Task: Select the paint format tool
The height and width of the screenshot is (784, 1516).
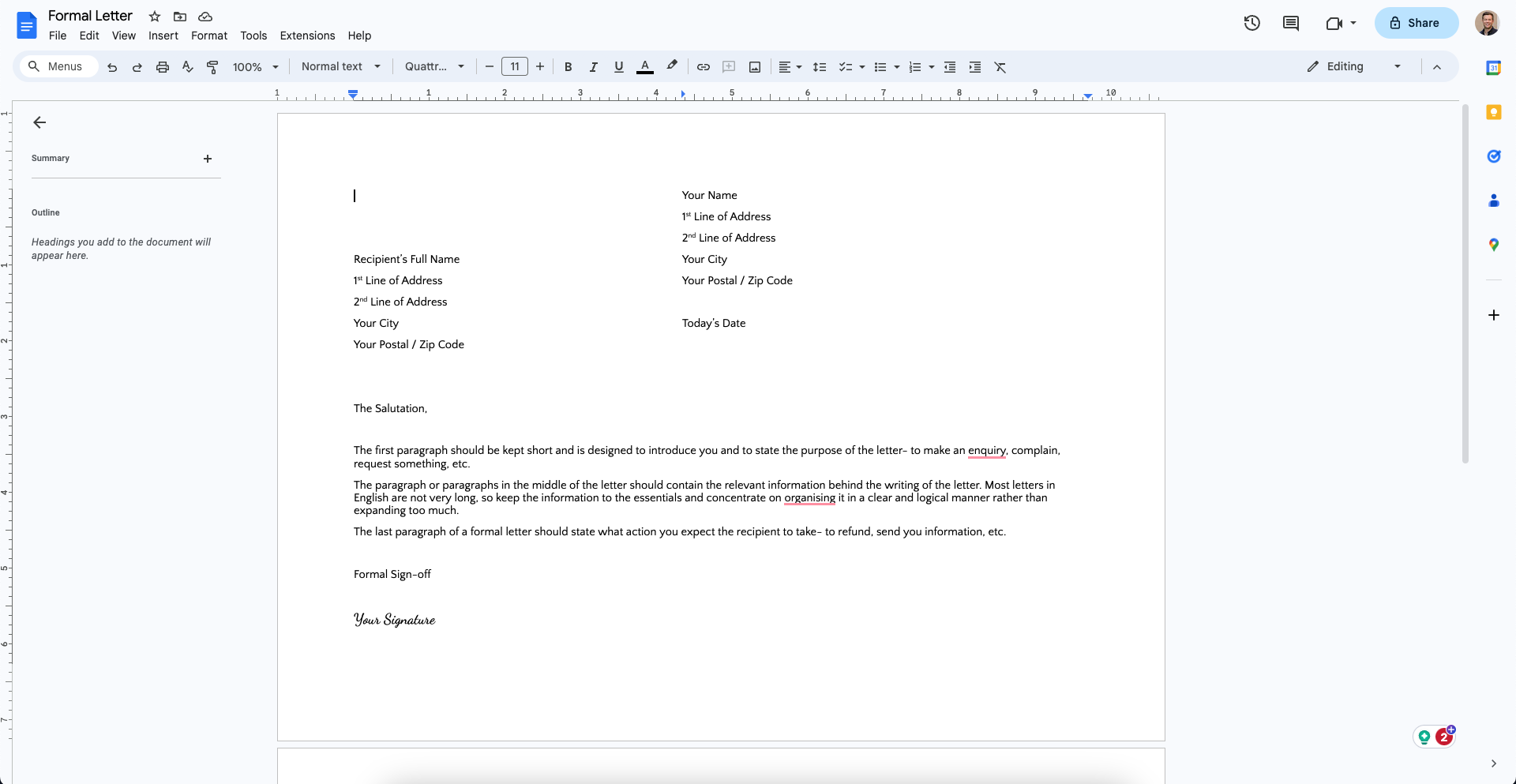Action: 212,67
